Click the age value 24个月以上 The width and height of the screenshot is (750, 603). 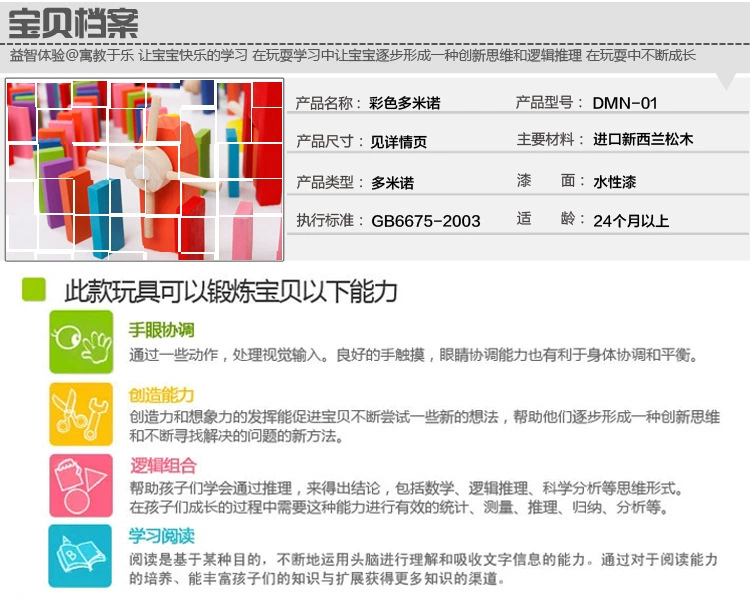point(631,221)
